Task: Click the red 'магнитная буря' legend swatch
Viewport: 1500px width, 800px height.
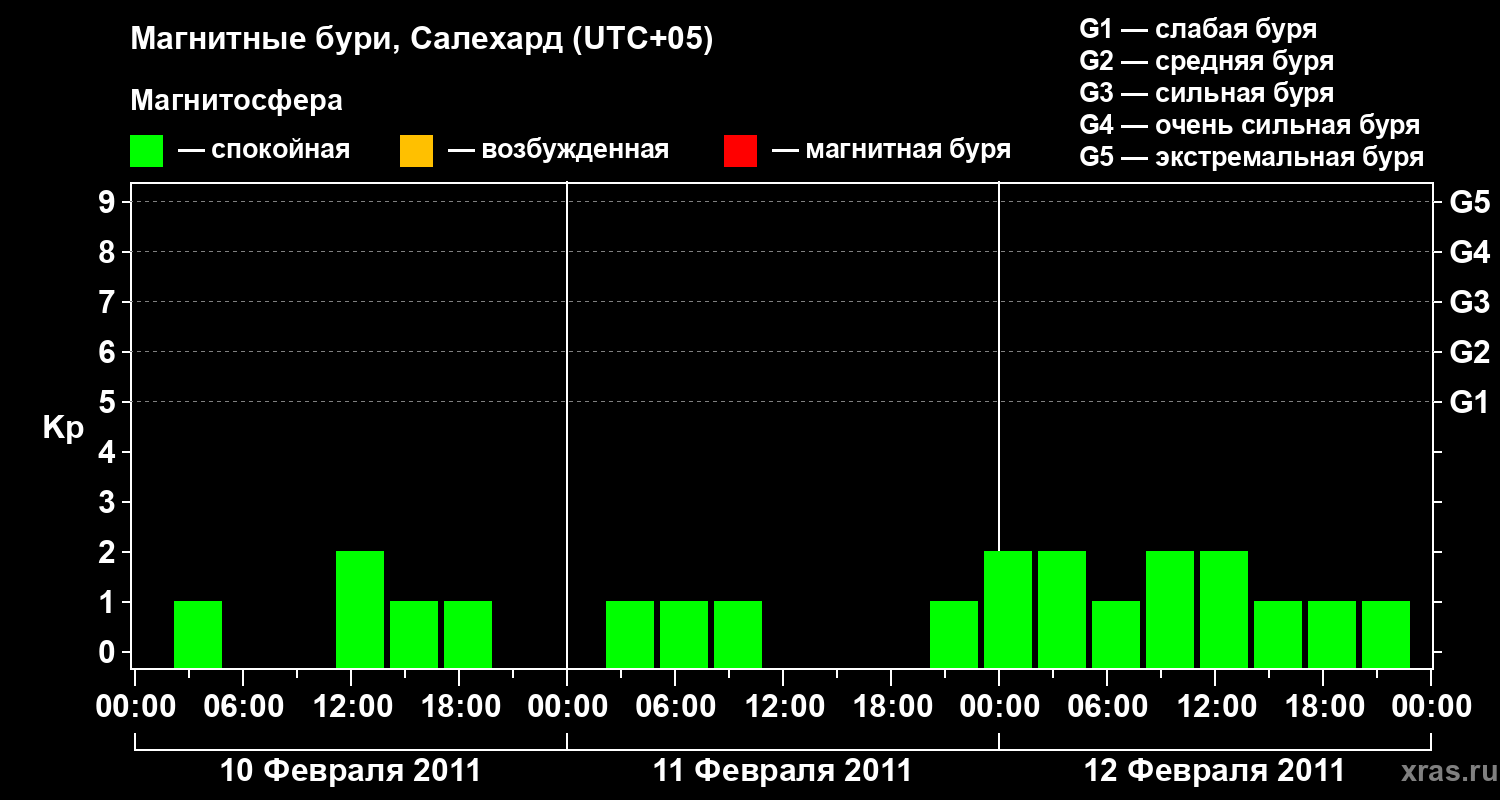Action: [740, 151]
